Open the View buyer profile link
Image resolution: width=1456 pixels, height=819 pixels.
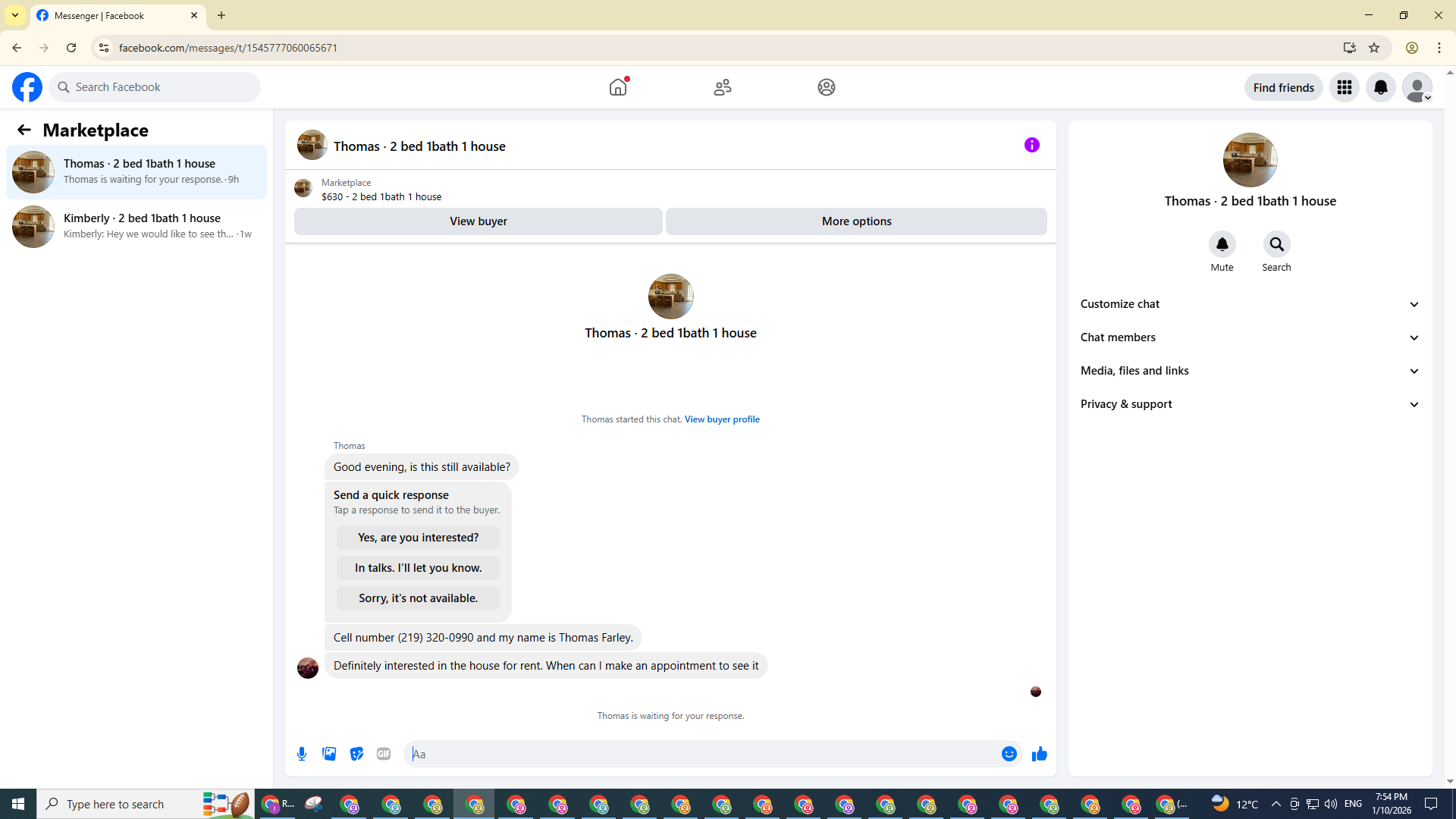(x=721, y=419)
